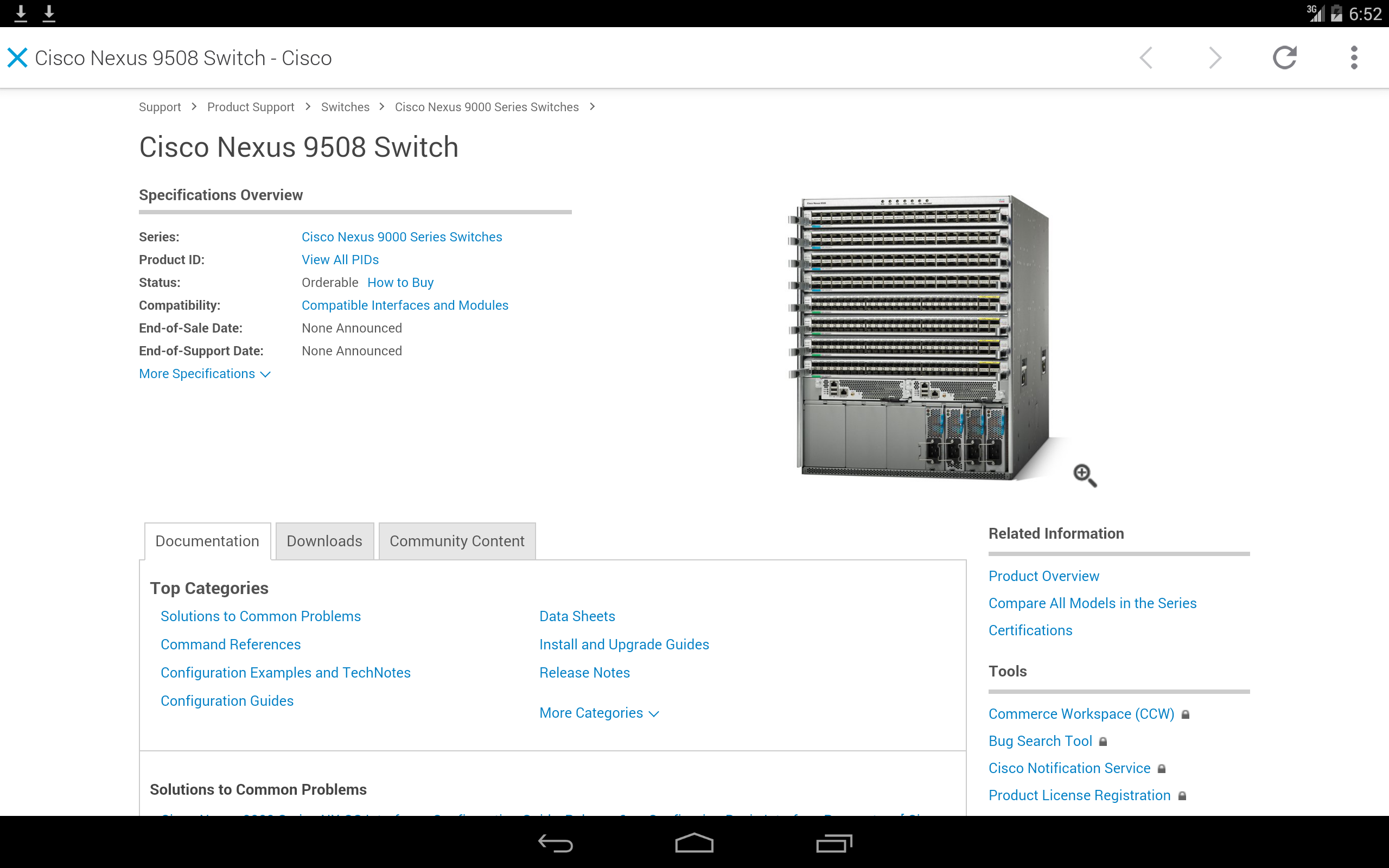Open Certifications link
Screen dimensions: 1389x868
click(x=1030, y=630)
